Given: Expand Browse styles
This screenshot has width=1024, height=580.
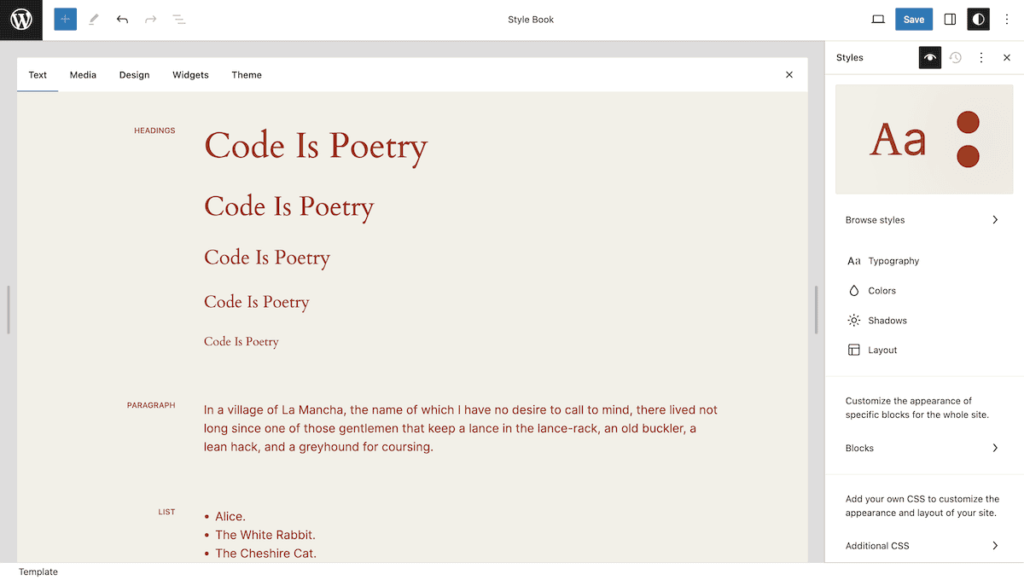Looking at the screenshot, I should (923, 220).
